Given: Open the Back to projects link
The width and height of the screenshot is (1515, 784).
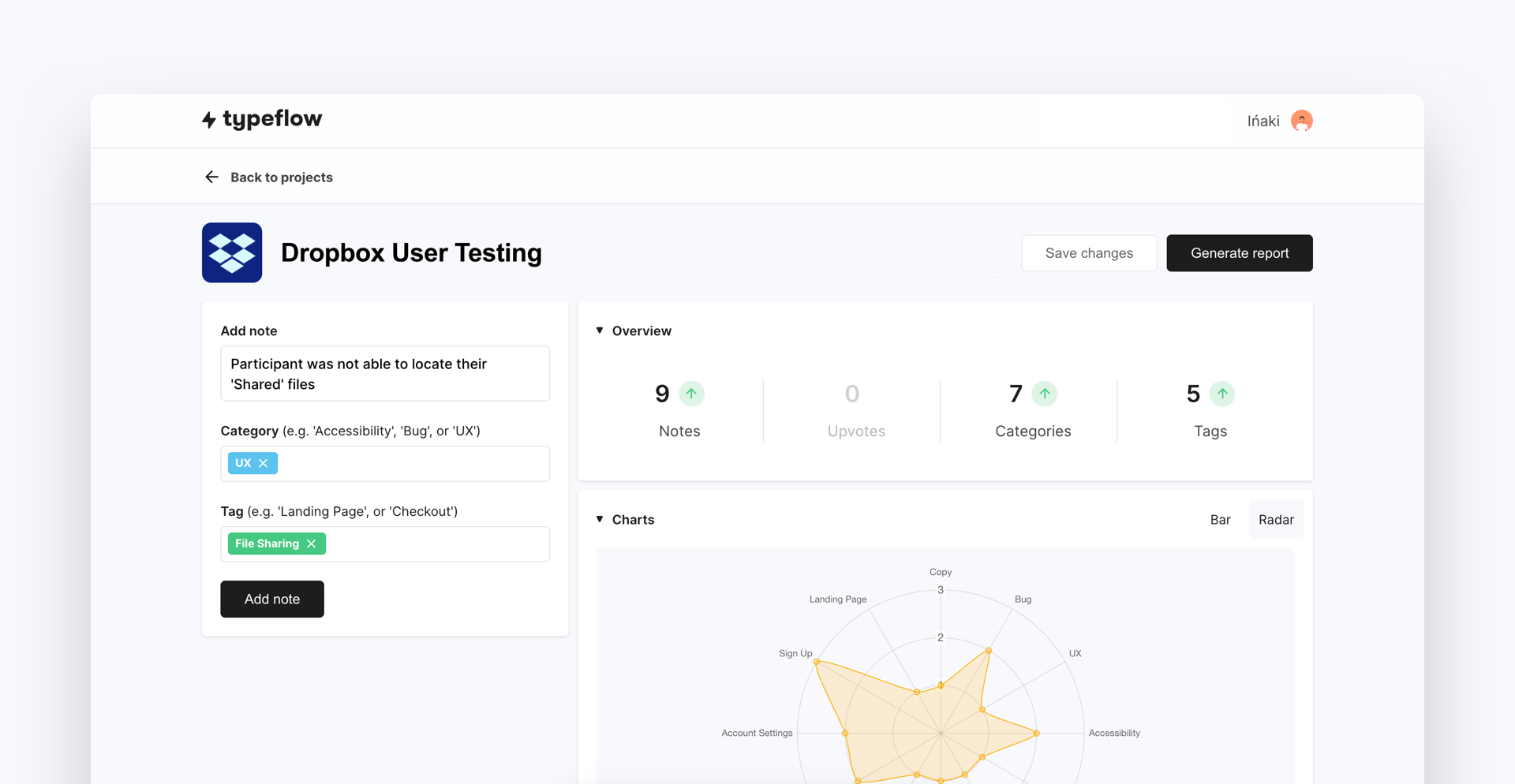Looking at the screenshot, I should coord(281,177).
